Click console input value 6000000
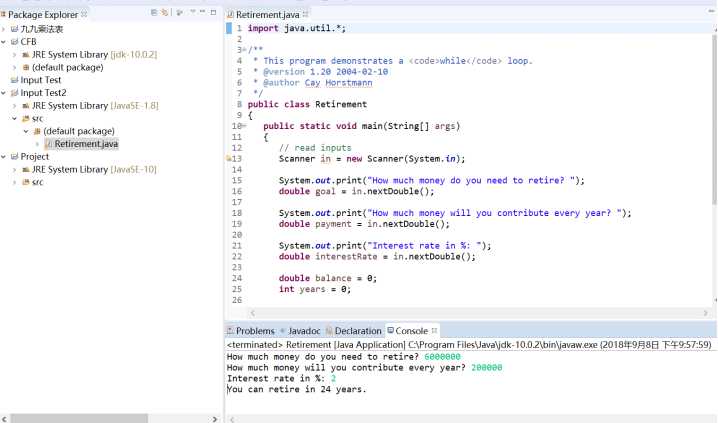This screenshot has width=718, height=423. (442, 357)
